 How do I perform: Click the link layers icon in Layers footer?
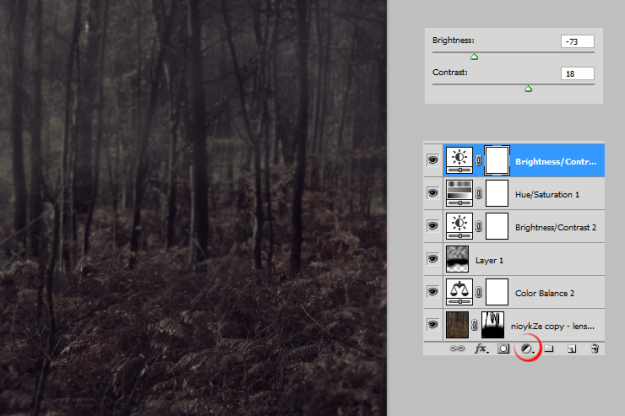click(457, 349)
